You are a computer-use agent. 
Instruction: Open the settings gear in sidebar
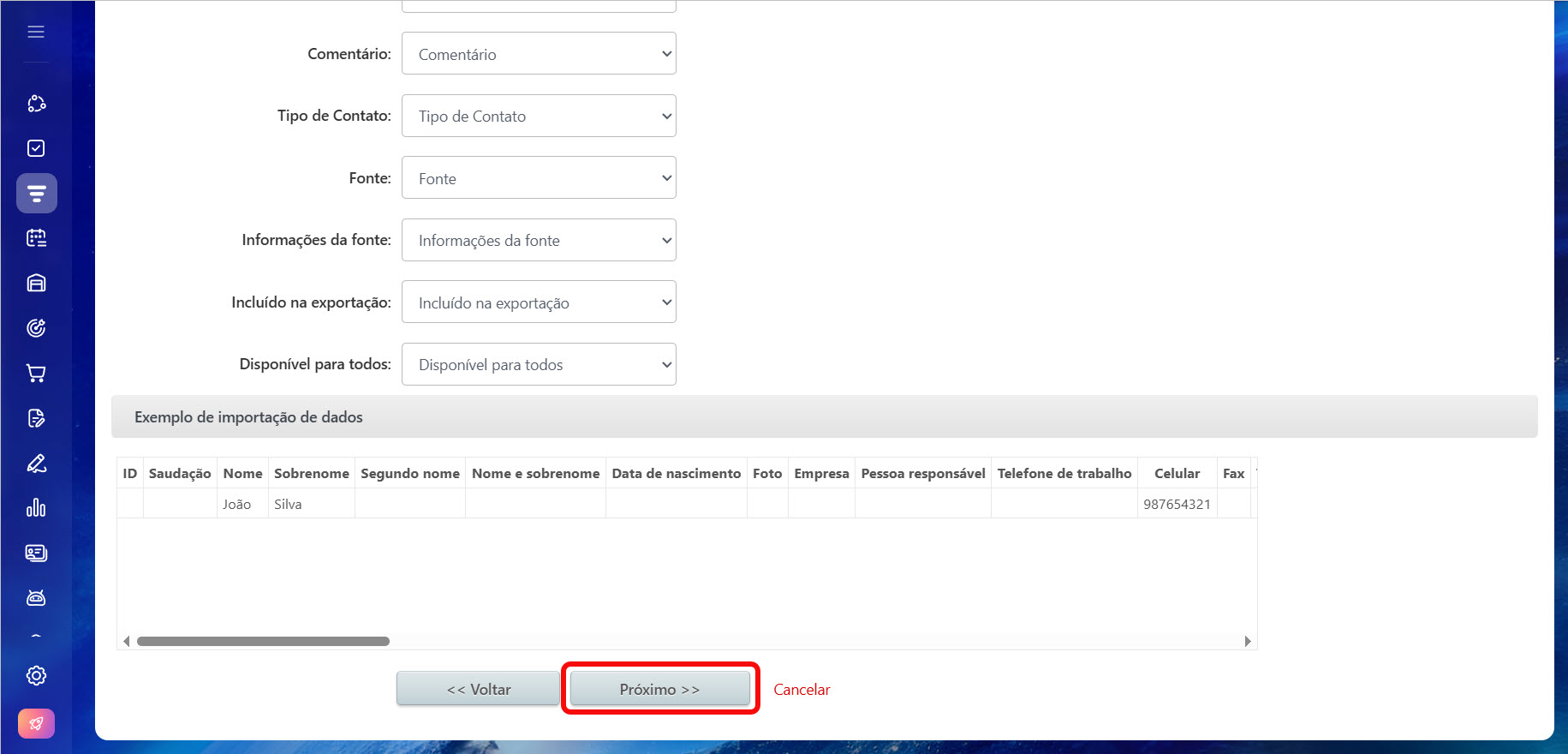(36, 675)
